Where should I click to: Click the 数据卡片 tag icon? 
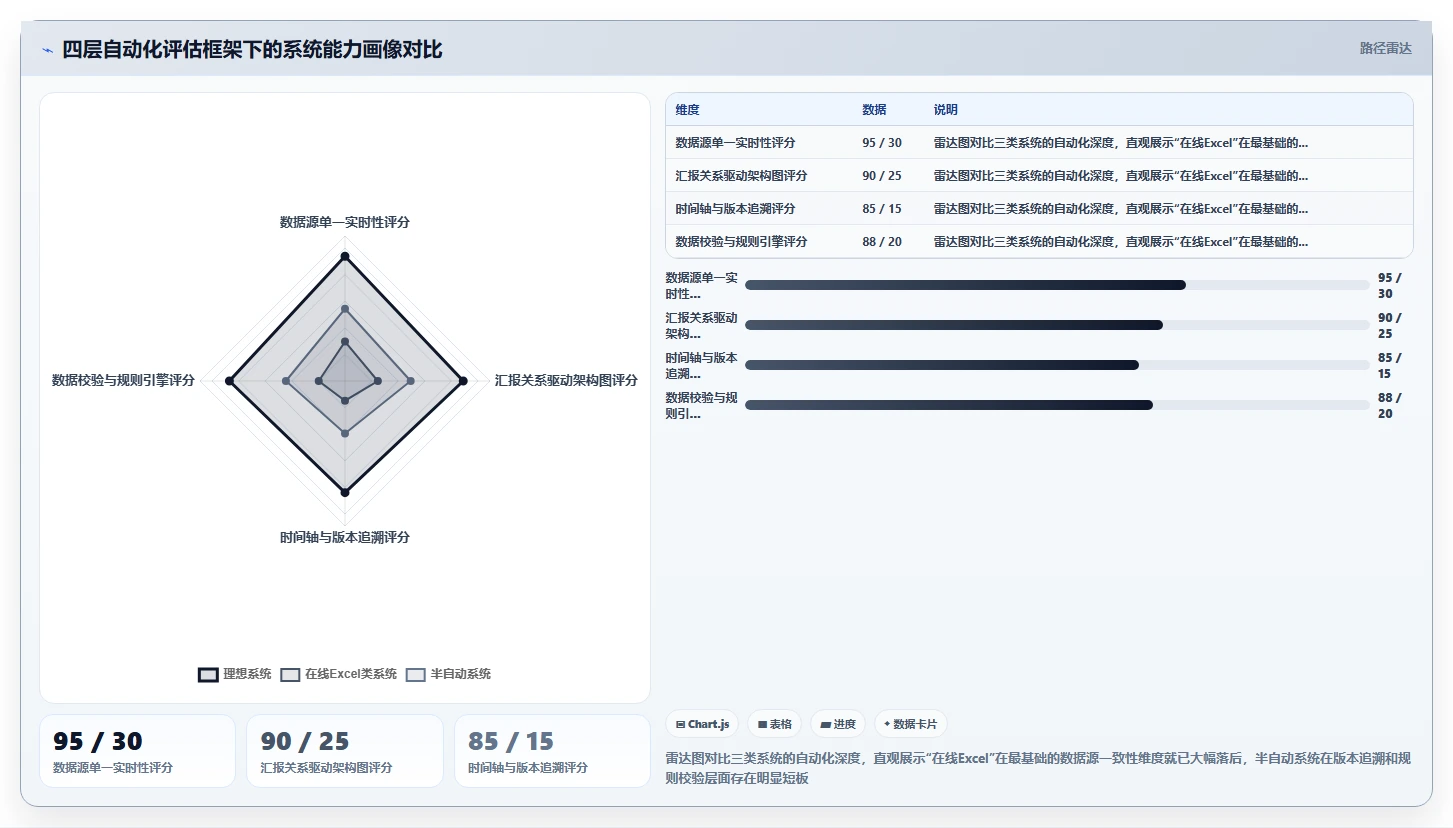pyautogui.click(x=887, y=724)
